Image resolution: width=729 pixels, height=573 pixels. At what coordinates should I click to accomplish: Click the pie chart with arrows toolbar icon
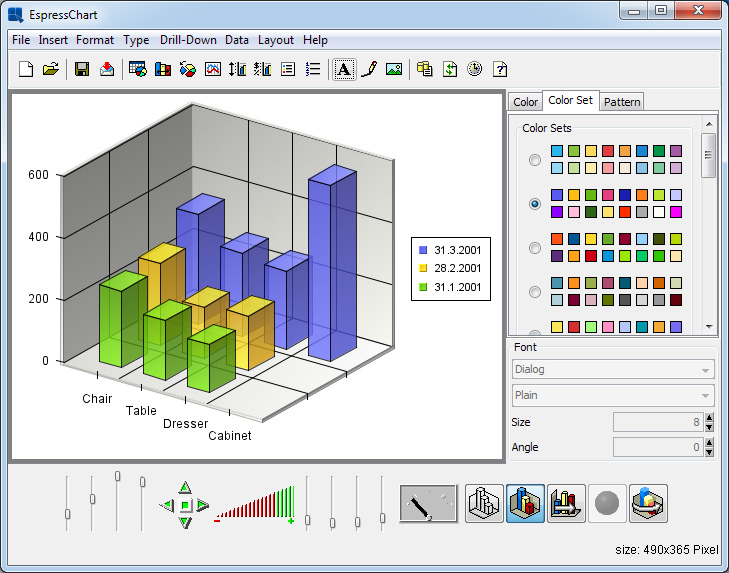tap(188, 69)
